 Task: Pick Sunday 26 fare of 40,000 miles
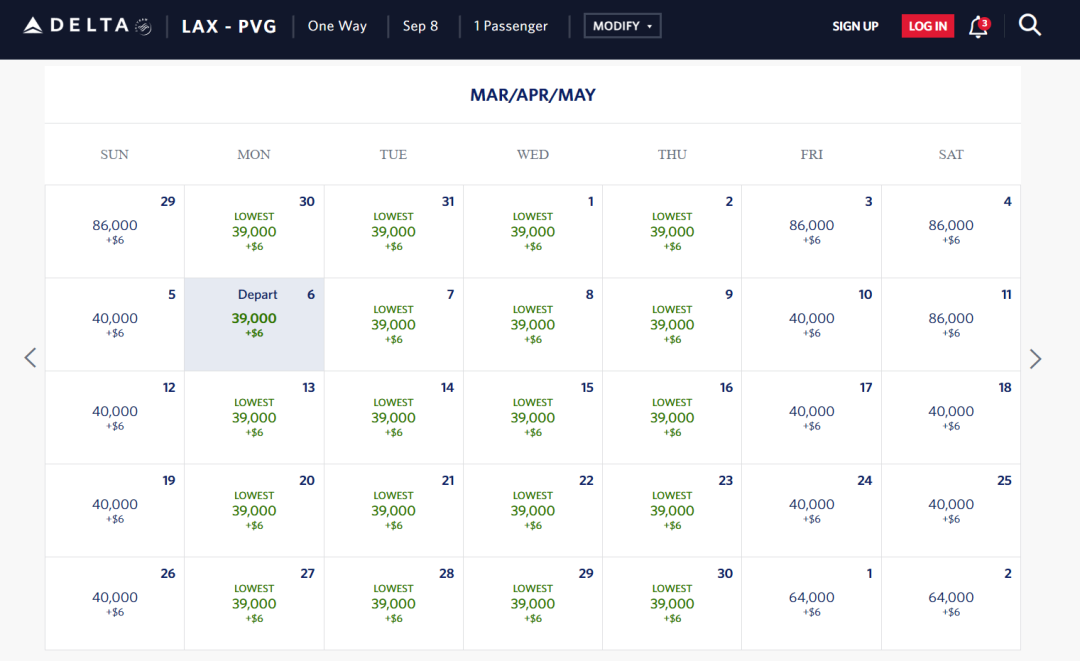[x=115, y=604]
